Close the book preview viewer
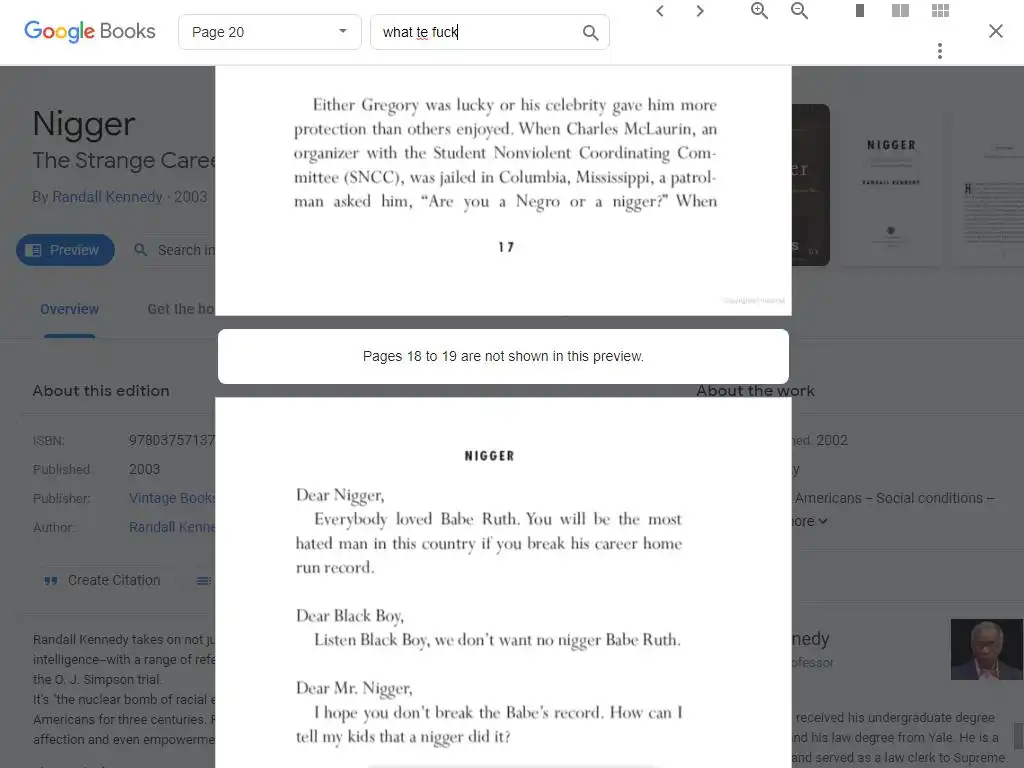The width and height of the screenshot is (1024, 768). tap(995, 31)
